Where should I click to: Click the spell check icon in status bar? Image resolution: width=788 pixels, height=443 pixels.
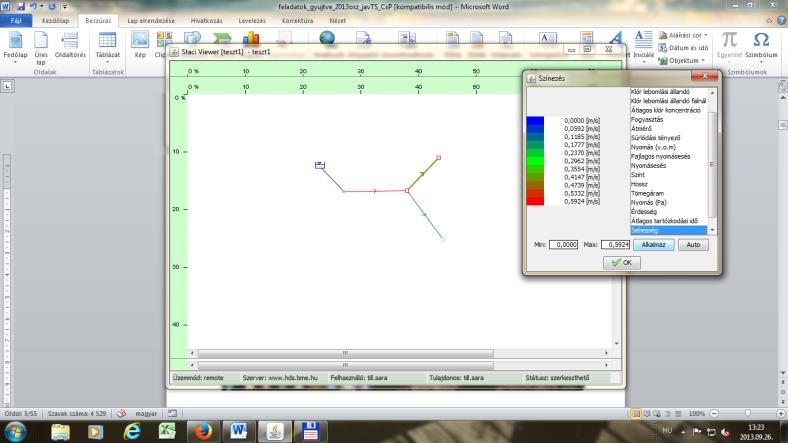(x=121, y=413)
